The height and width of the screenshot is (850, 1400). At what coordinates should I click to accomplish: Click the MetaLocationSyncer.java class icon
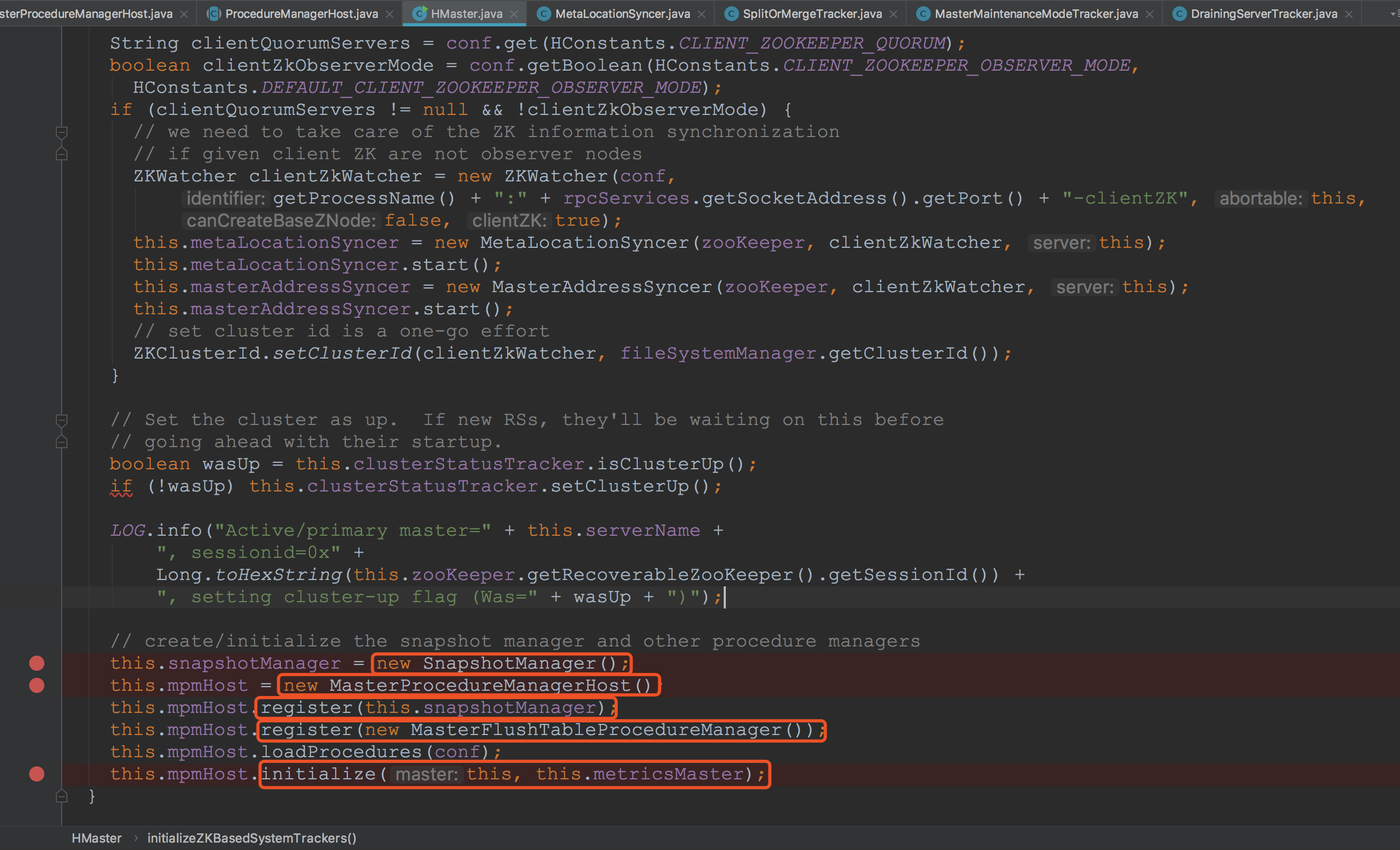(543, 14)
